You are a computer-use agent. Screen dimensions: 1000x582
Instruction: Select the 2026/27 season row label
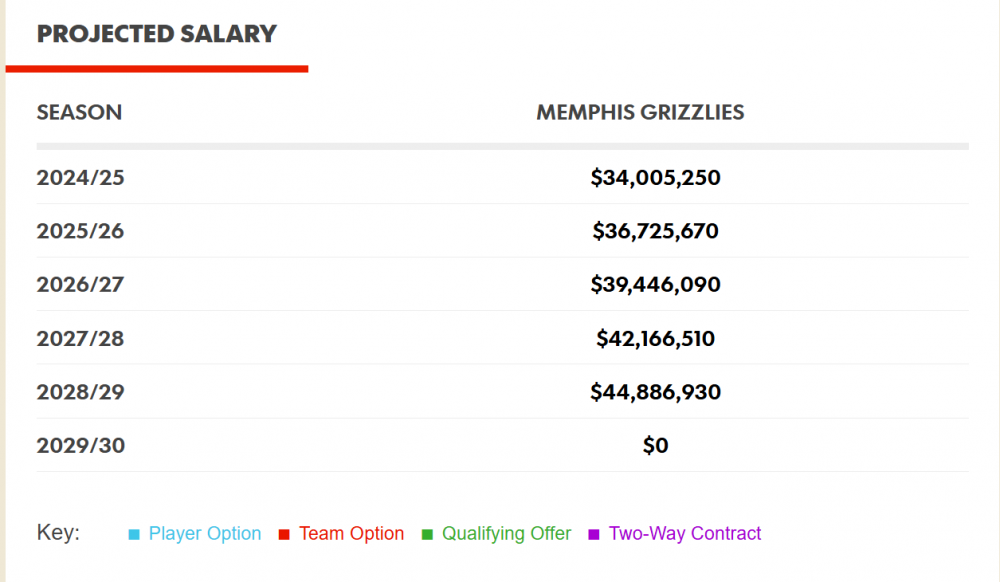81,285
